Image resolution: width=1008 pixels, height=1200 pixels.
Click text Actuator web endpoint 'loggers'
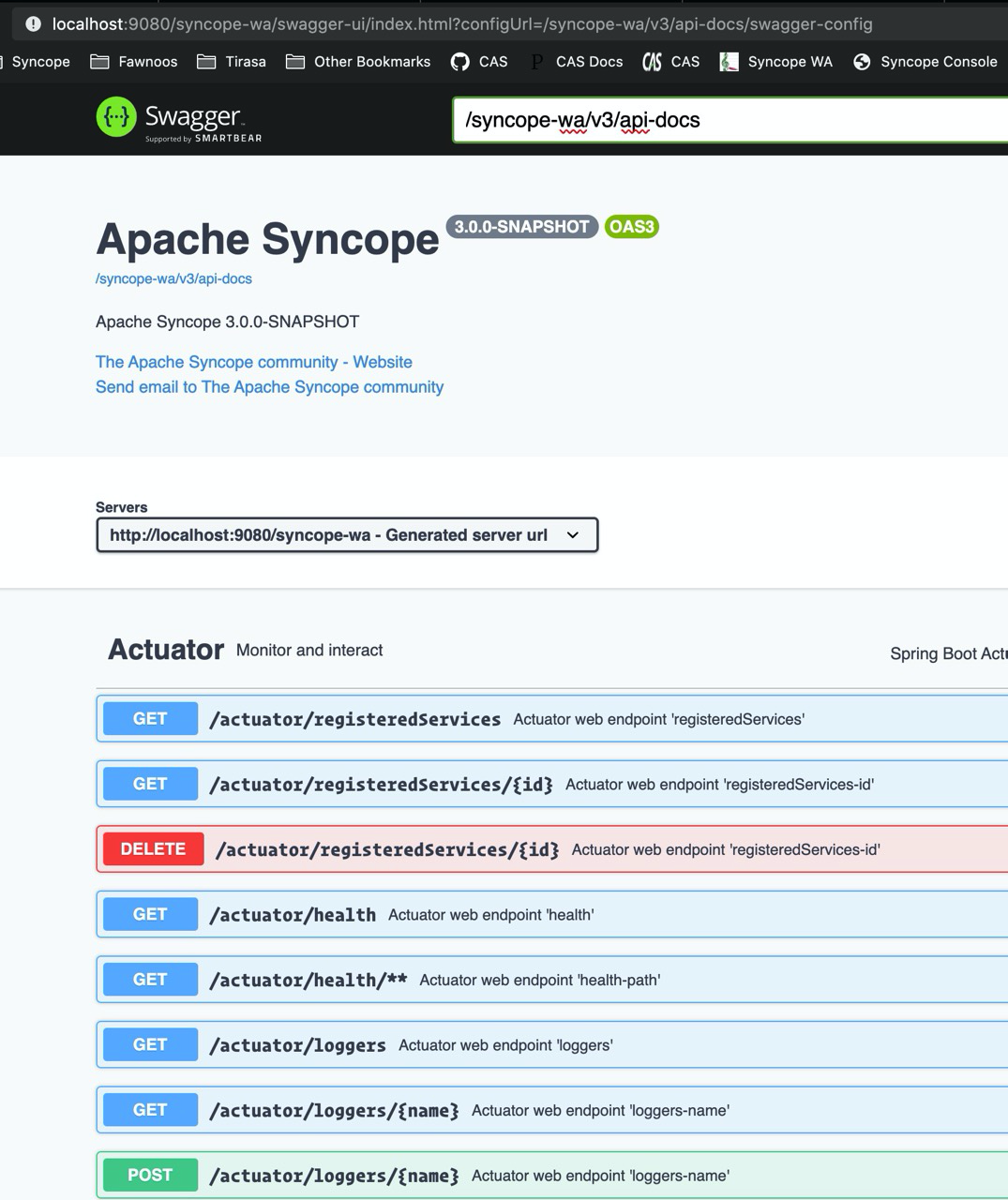(x=505, y=1045)
